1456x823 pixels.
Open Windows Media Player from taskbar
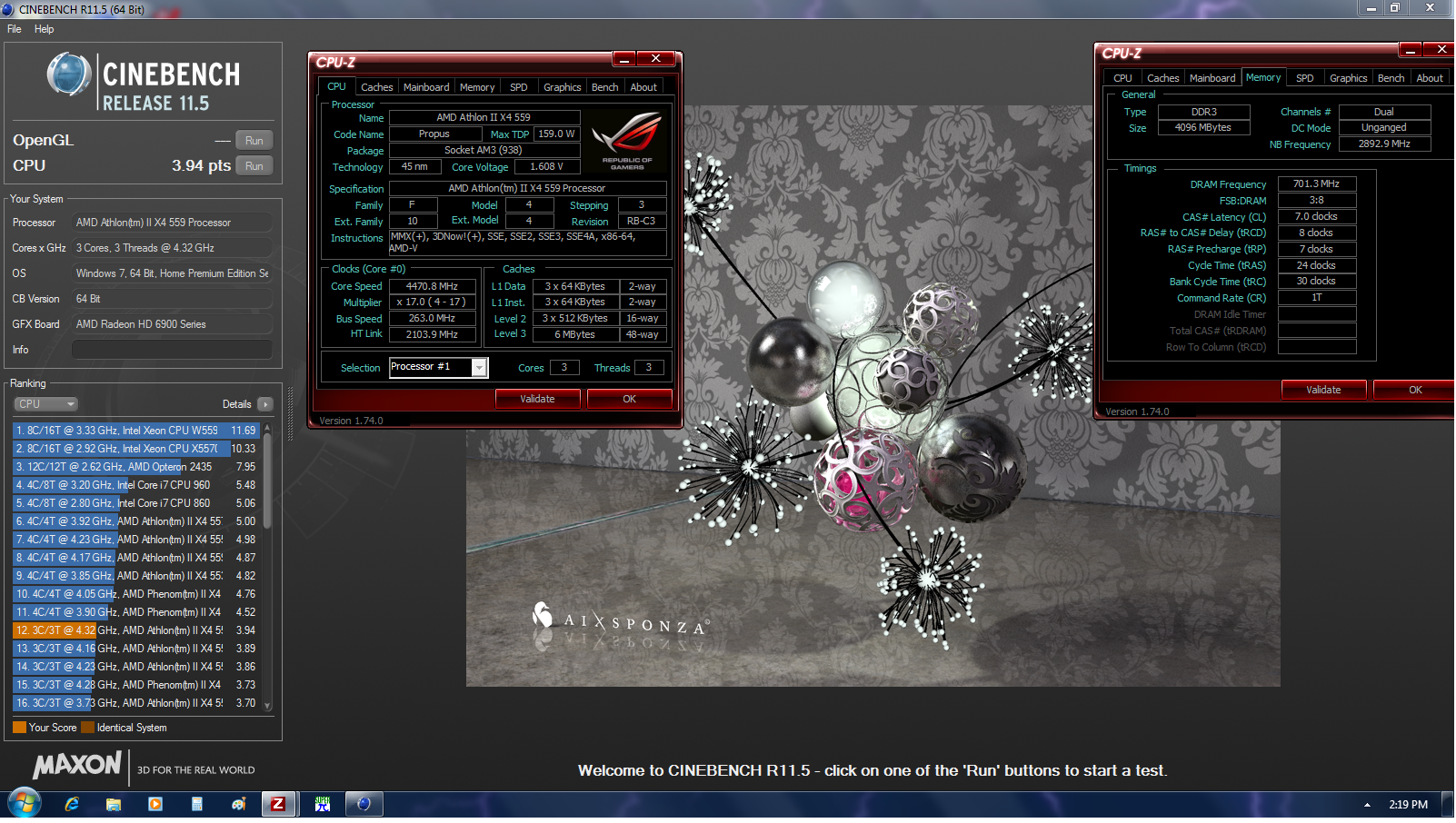point(155,804)
